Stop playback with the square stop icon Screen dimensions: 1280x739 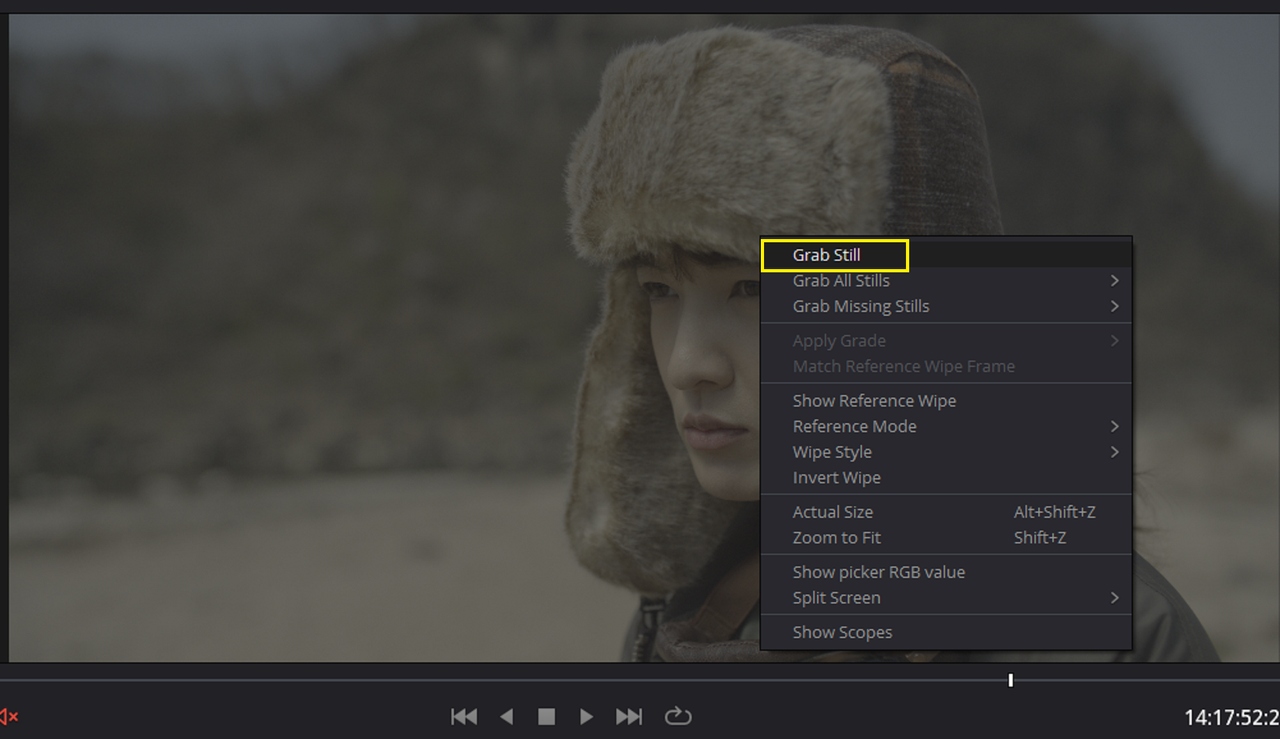(x=546, y=716)
